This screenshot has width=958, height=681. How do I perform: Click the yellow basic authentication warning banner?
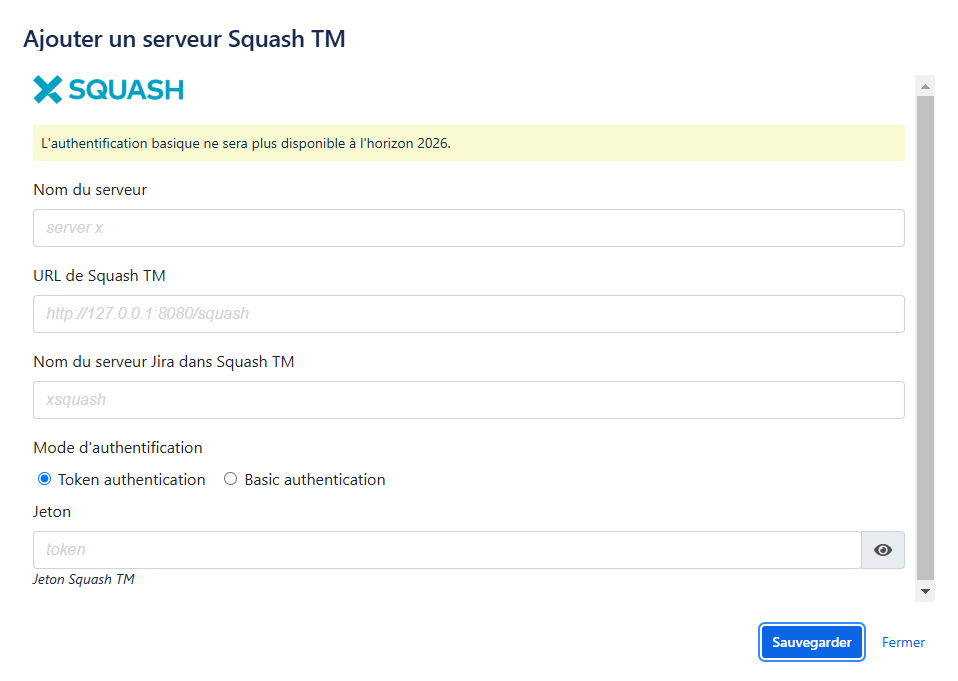pos(468,143)
